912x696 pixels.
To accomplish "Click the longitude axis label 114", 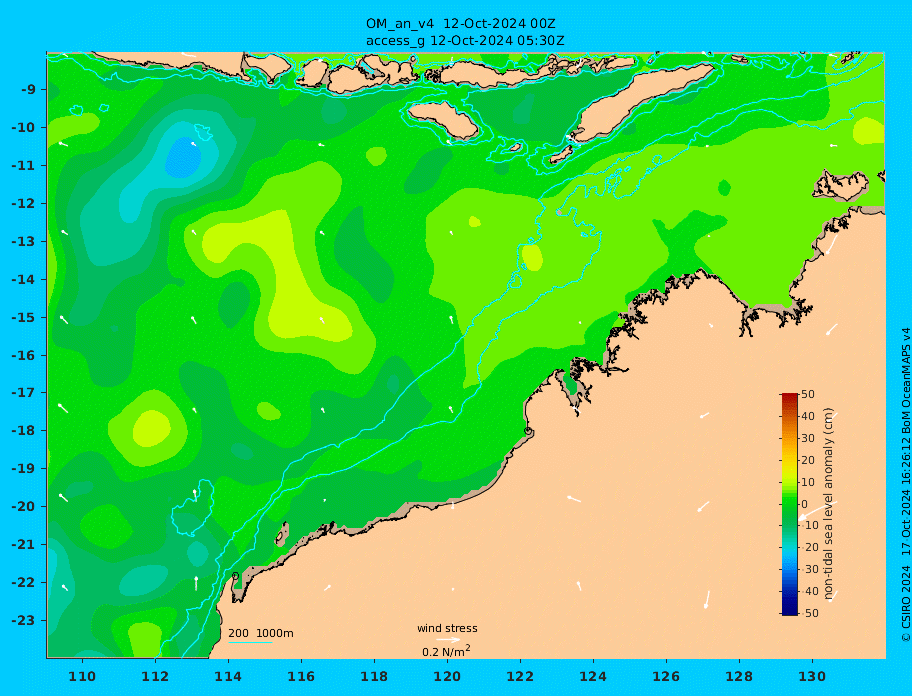I will click(x=228, y=677).
